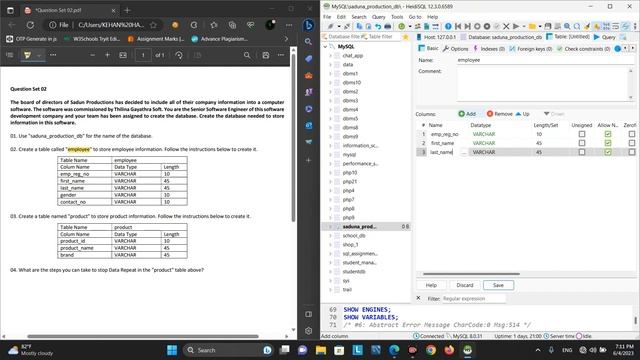This screenshot has width=640, height=360.
Task: Click Add column button
Action: click(467, 114)
